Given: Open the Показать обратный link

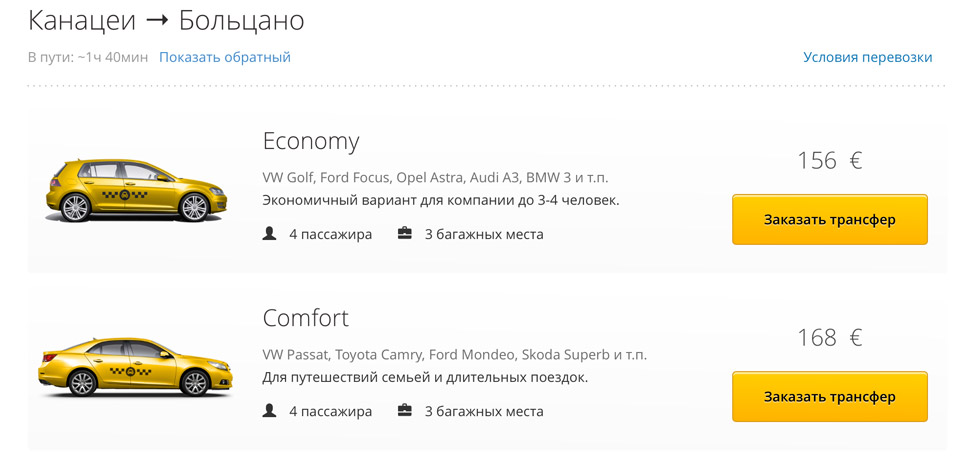Looking at the screenshot, I should pyautogui.click(x=224, y=57).
